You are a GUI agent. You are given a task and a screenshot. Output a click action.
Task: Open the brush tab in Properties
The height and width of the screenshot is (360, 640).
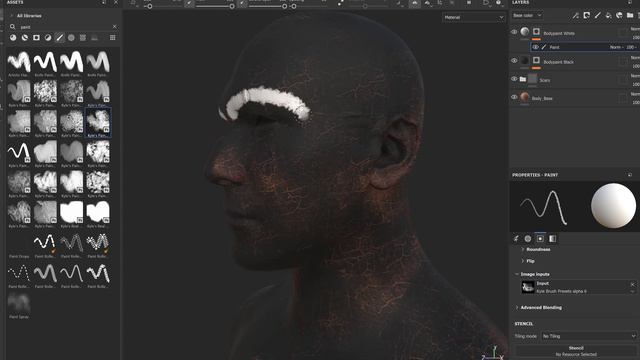coord(516,239)
